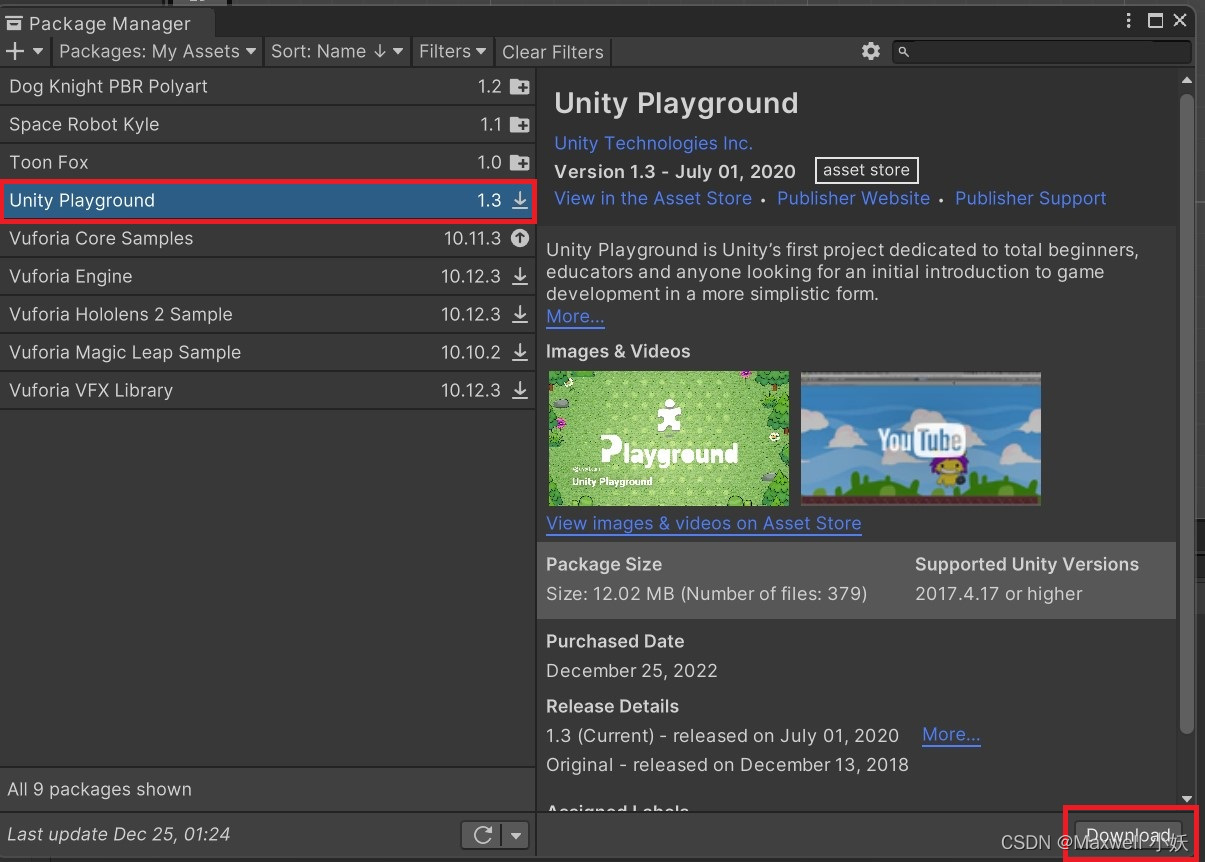The height and width of the screenshot is (862, 1205).
Task: Open the Filters dropdown
Action: [453, 51]
